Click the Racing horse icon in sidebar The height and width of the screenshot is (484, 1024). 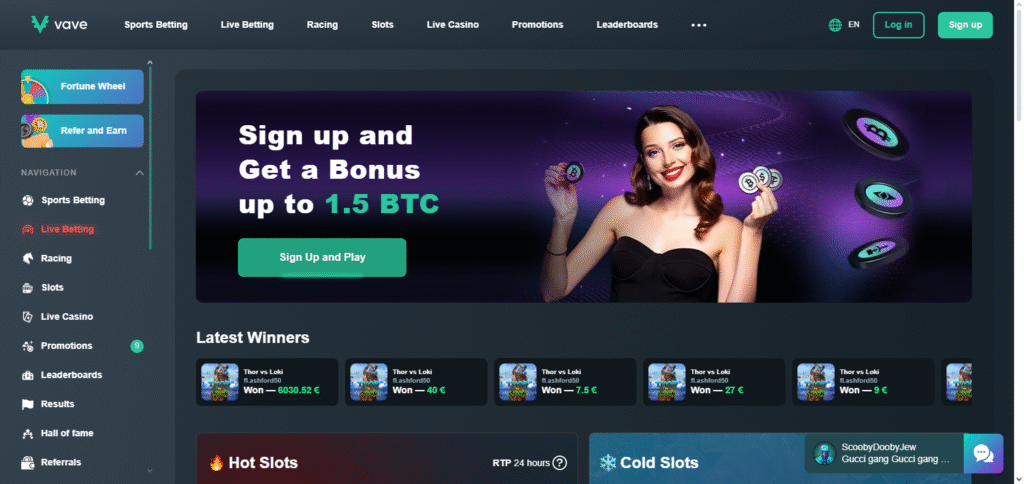point(27,259)
